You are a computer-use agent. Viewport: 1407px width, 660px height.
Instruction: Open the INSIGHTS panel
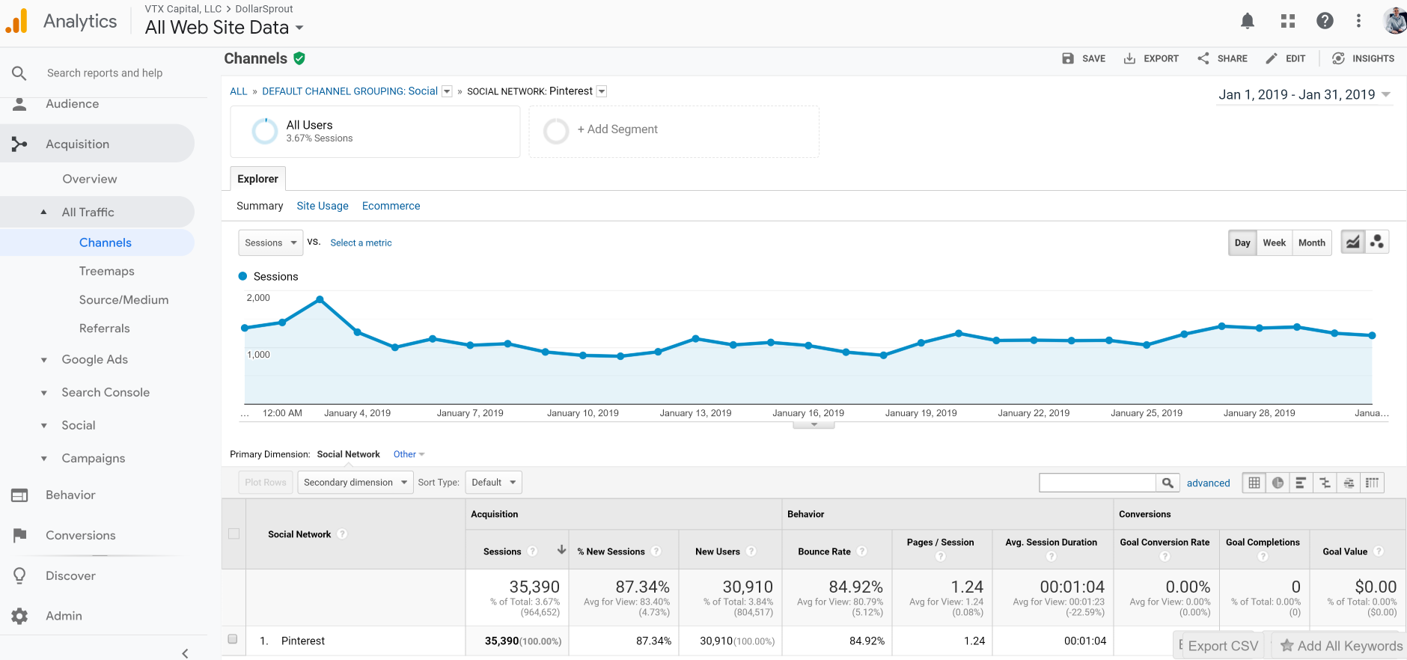pos(1363,59)
